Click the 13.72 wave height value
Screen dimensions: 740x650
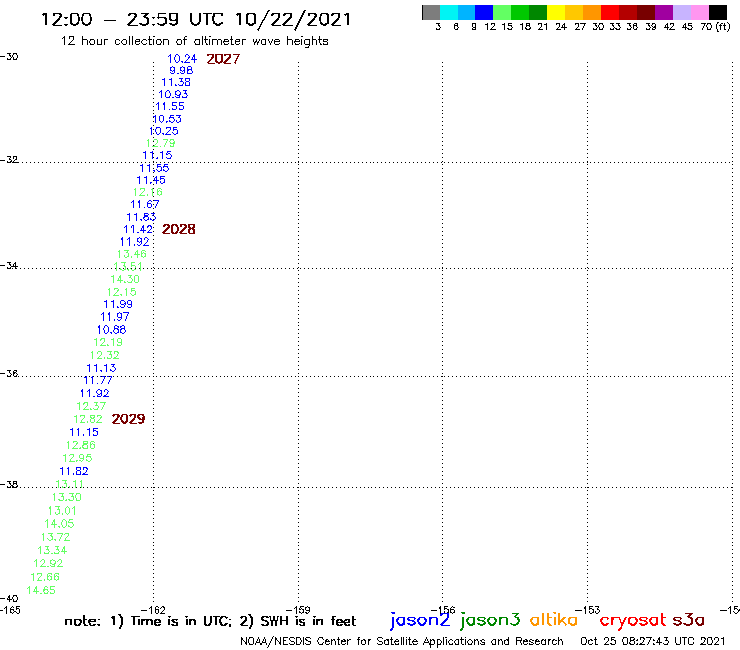pos(56,537)
